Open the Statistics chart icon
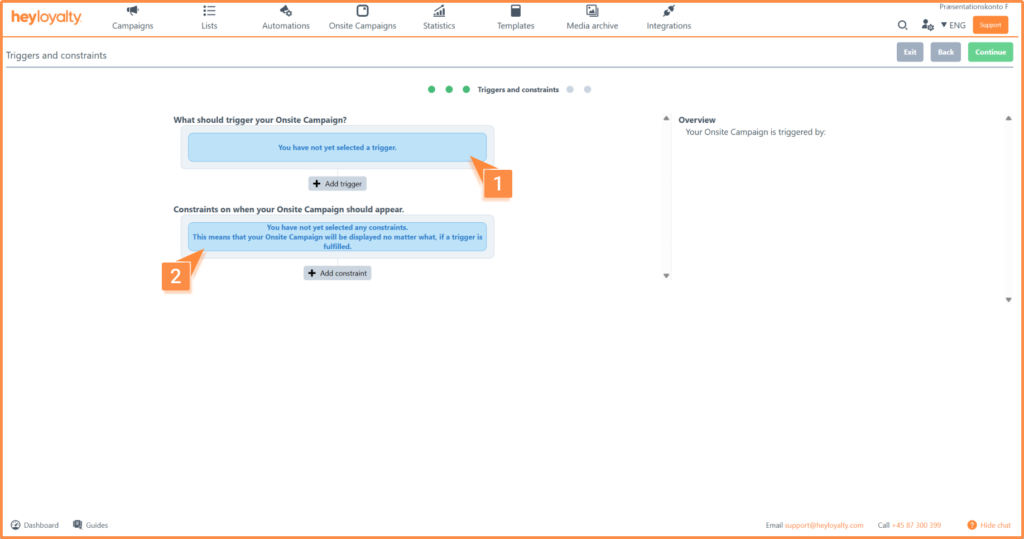1024x539 pixels. click(x=438, y=11)
